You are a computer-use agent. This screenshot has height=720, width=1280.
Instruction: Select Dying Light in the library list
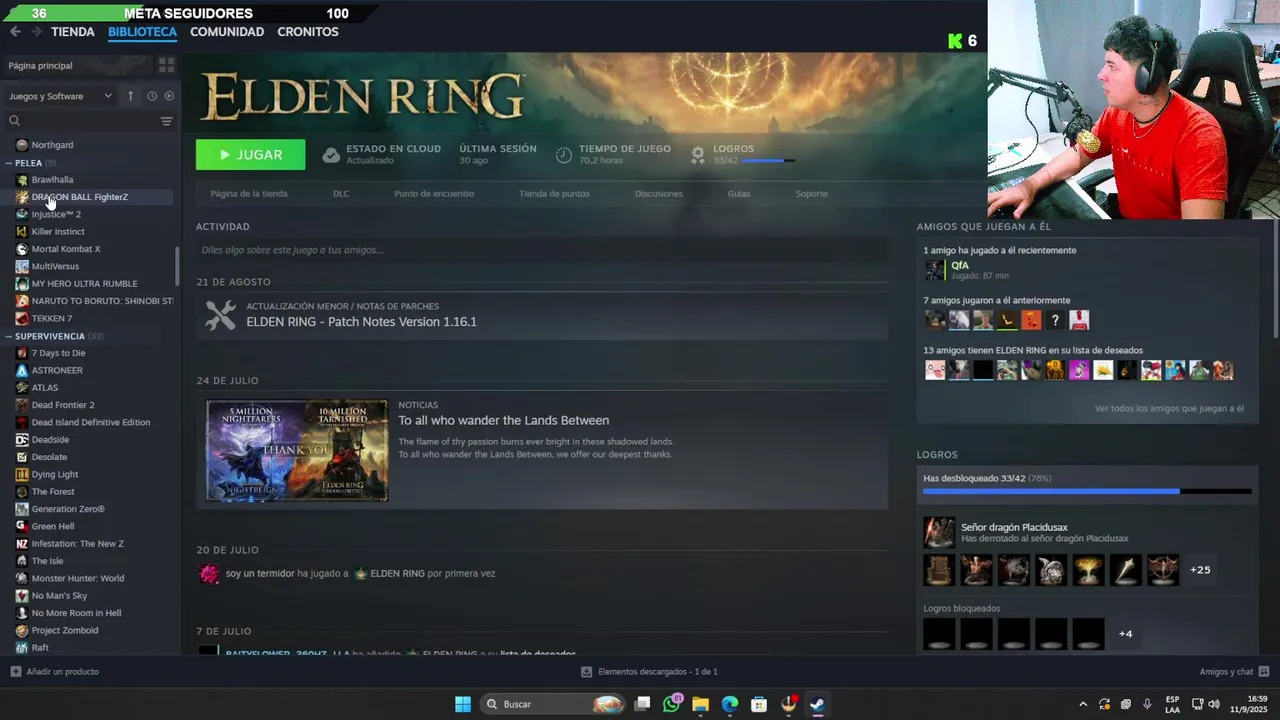(54, 474)
